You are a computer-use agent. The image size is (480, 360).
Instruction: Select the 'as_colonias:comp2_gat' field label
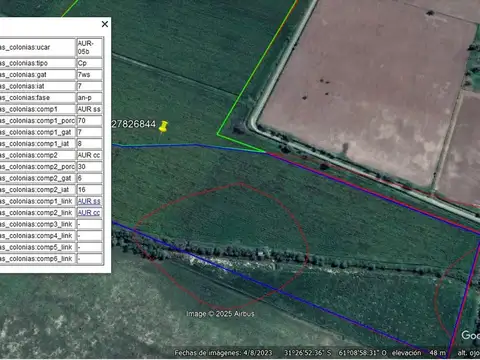[35, 178]
